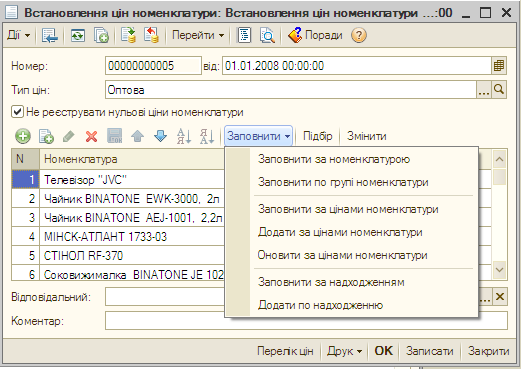Click the Номенклатура column header
The height and width of the screenshot is (369, 521).
click(x=132, y=159)
